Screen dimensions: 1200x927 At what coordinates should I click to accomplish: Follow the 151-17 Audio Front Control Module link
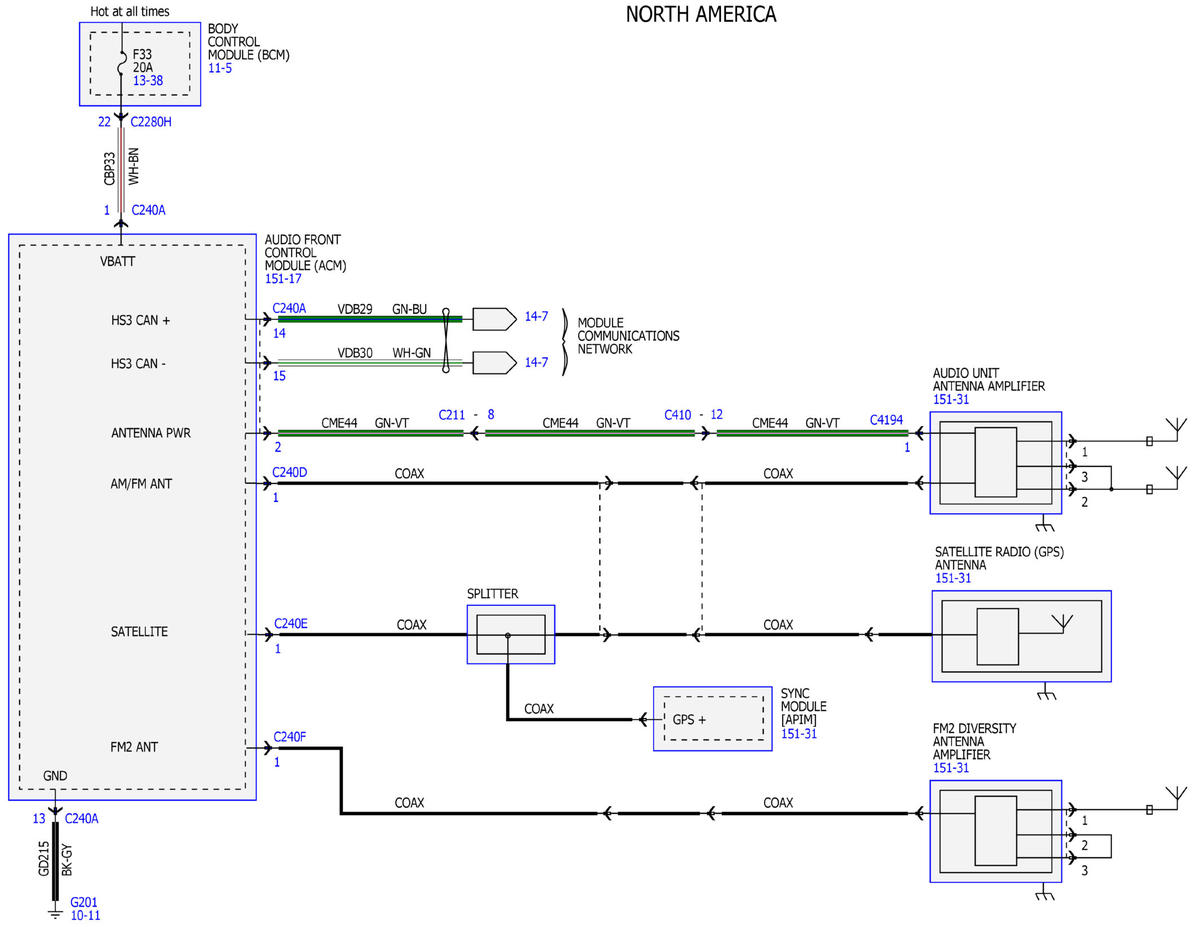(x=285, y=280)
